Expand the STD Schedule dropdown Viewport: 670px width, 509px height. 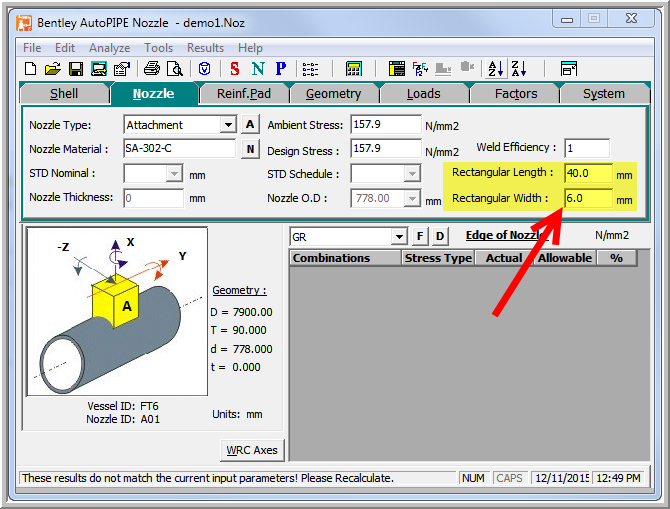[412, 174]
